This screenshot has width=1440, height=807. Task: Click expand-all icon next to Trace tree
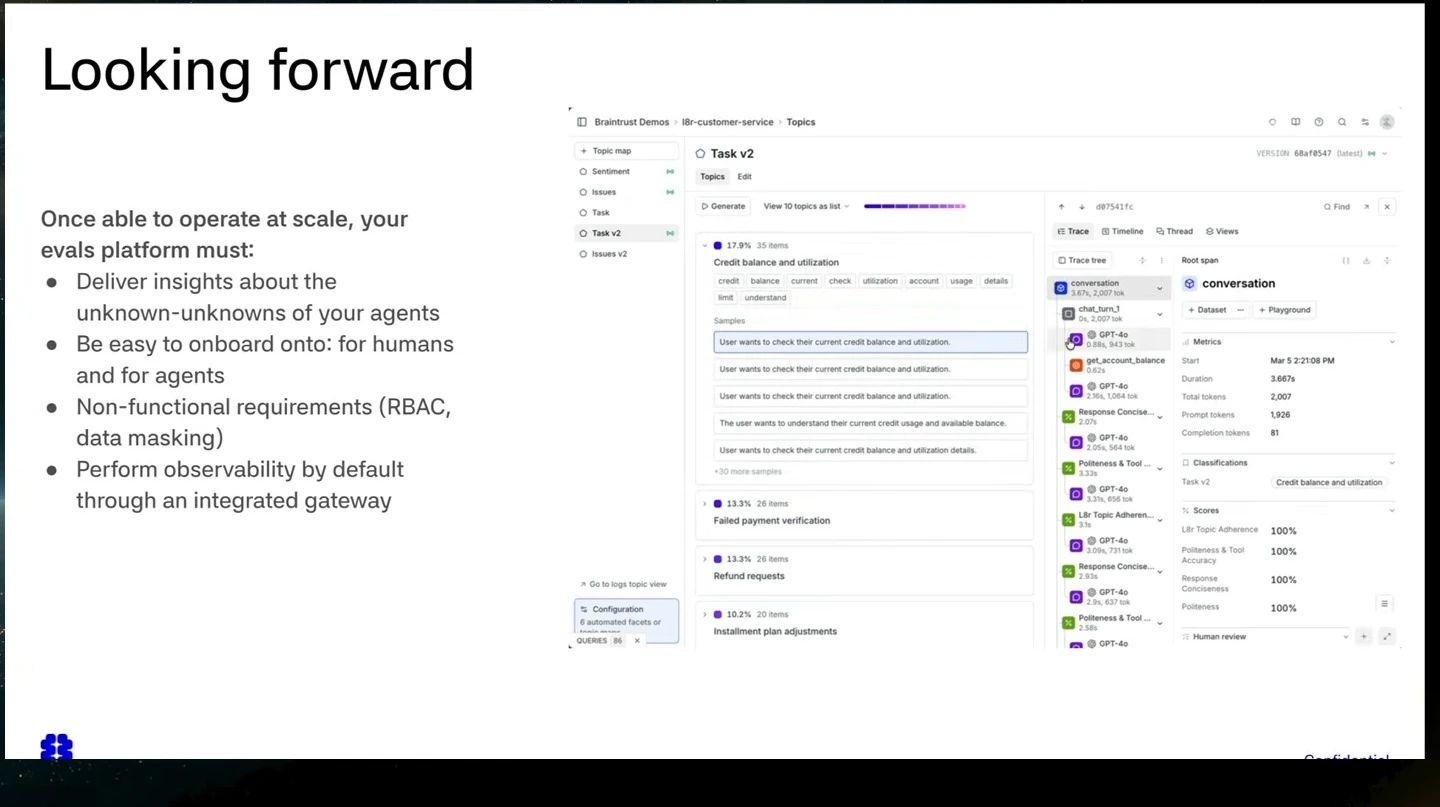pyautogui.click(x=1142, y=260)
